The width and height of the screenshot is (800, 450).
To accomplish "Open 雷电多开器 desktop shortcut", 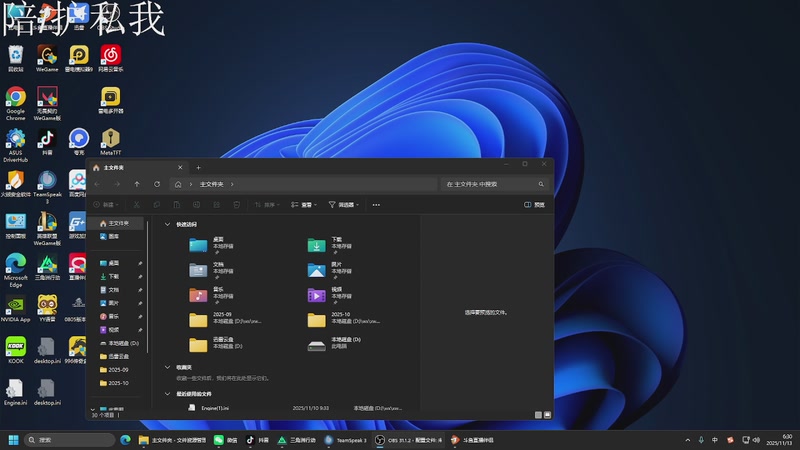I will click(x=110, y=101).
